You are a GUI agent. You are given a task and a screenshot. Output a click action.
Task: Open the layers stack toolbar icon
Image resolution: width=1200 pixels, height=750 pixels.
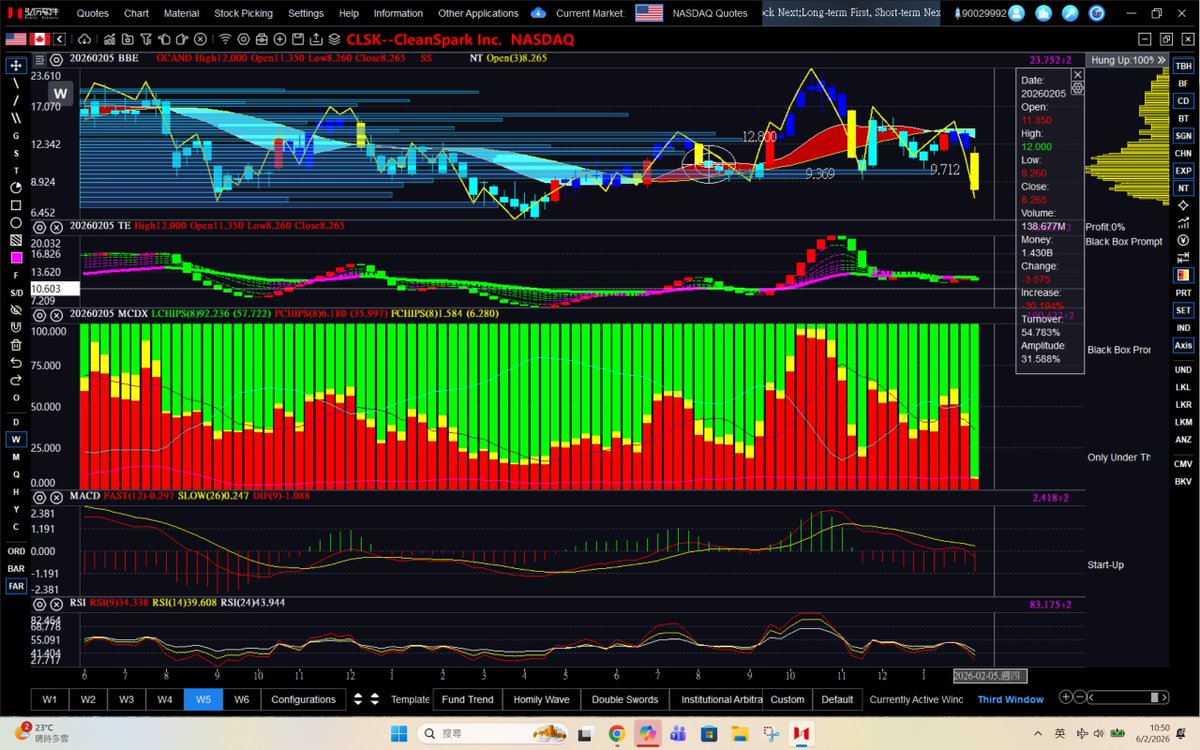point(335,39)
